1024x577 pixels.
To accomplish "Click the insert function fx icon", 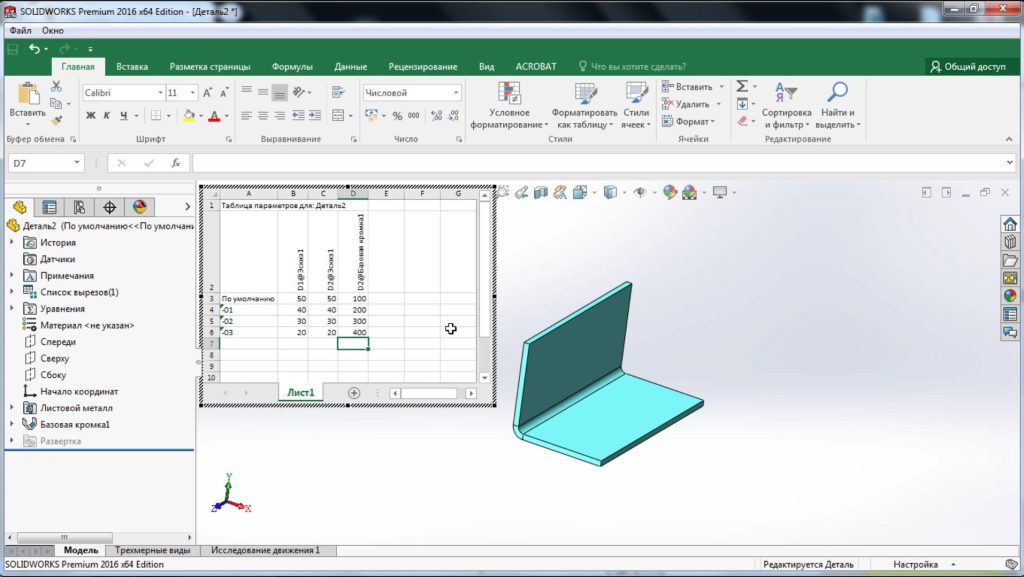I will (x=176, y=163).
